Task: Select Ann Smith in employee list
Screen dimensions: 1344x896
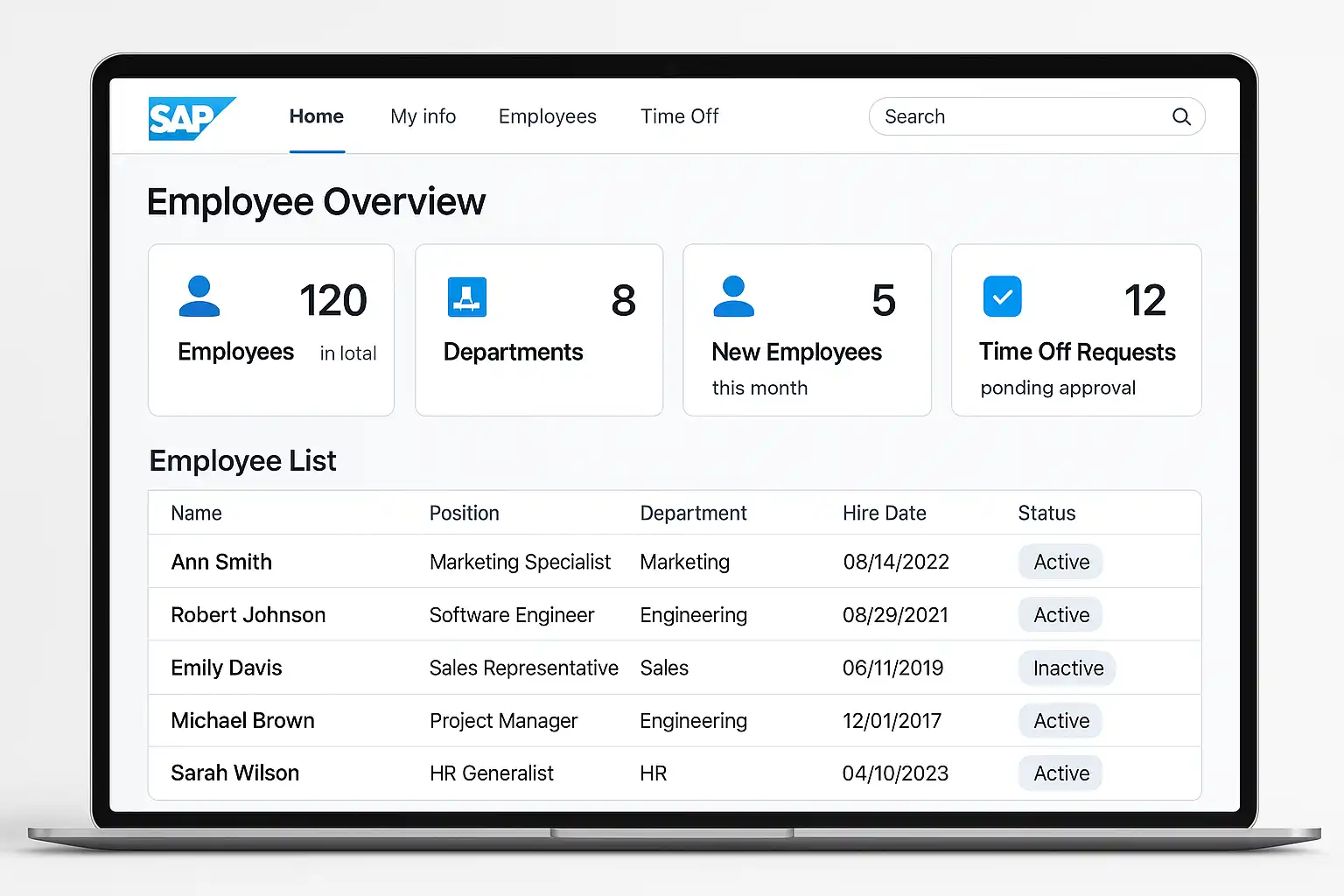Action: point(221,562)
